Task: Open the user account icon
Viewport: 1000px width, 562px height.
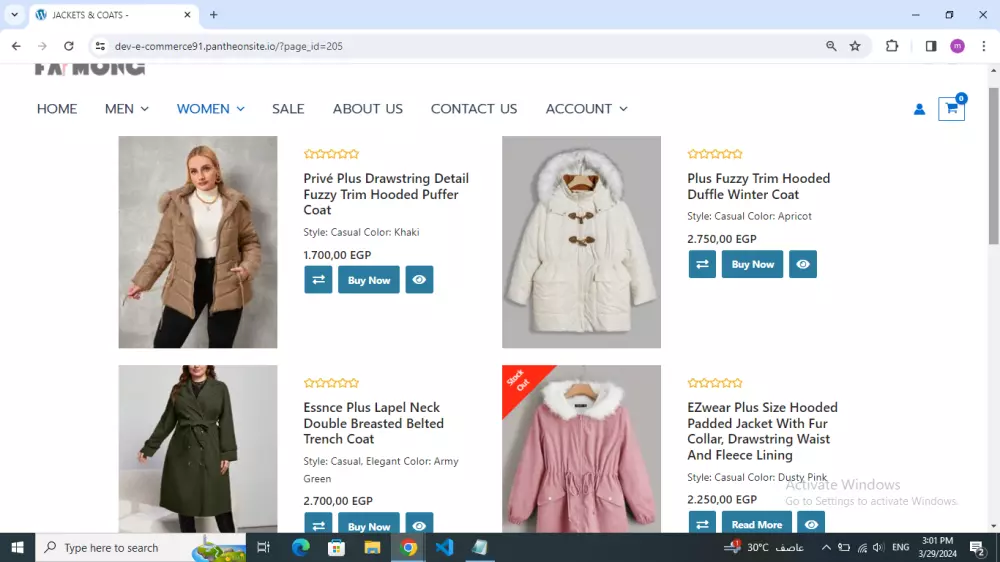Action: point(919,110)
